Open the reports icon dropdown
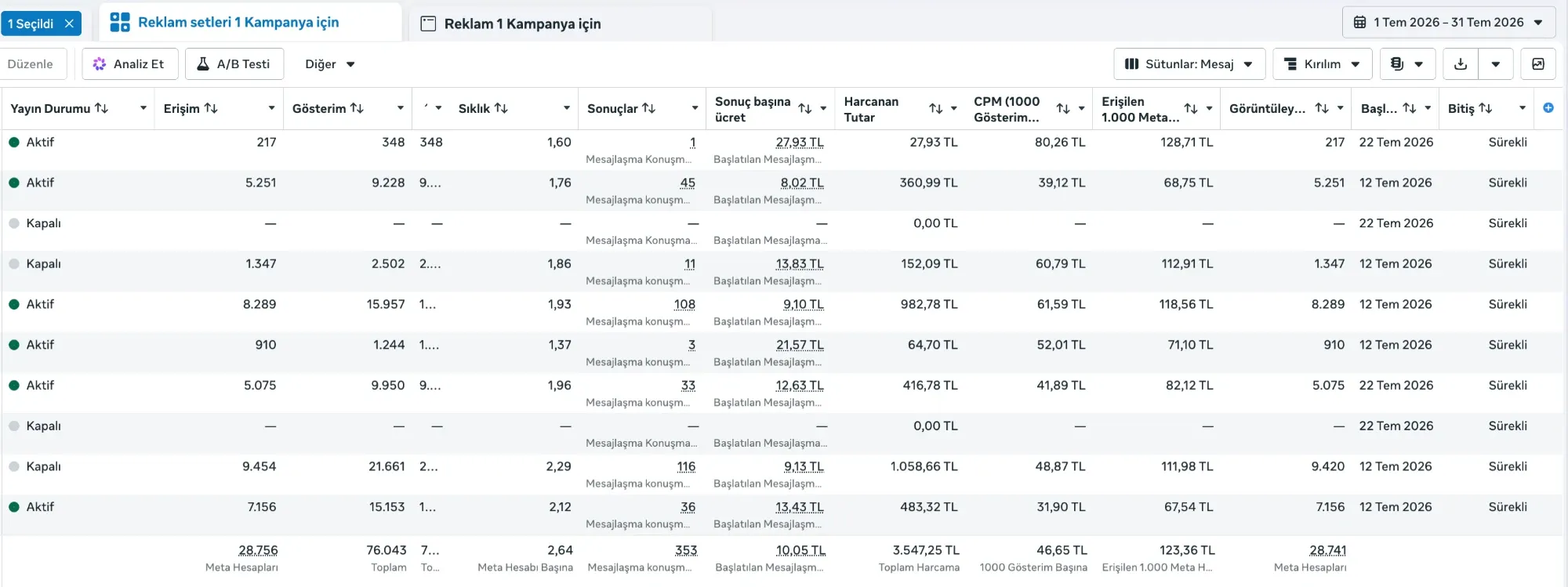1568x587 pixels. pos(1407,64)
